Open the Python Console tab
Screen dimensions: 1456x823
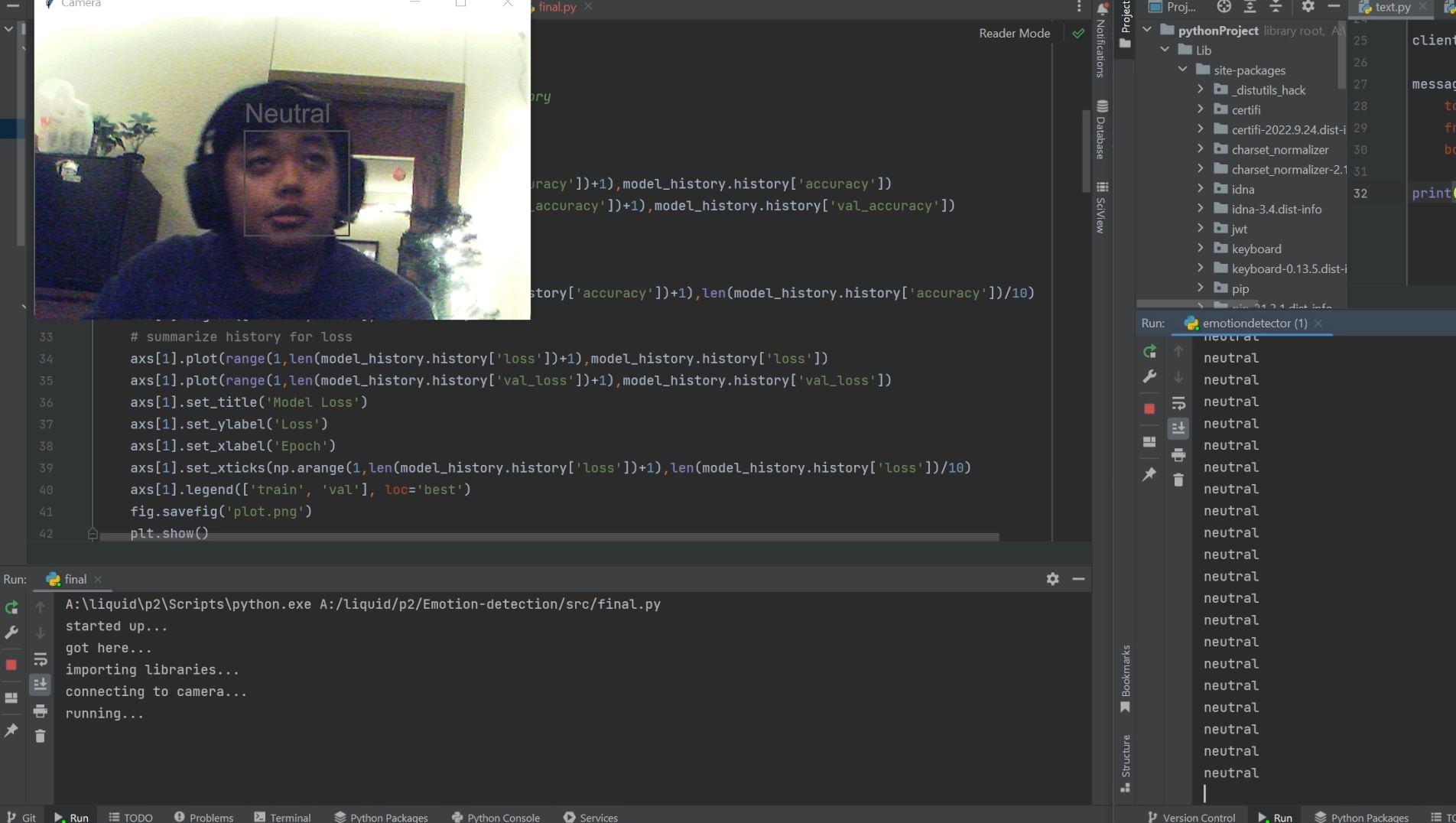click(496, 817)
